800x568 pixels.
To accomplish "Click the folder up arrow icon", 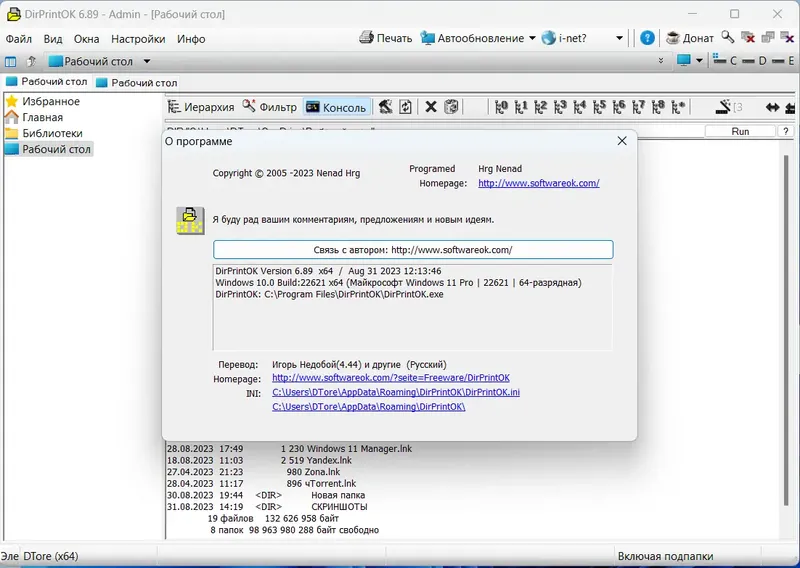I will [x=31, y=61].
